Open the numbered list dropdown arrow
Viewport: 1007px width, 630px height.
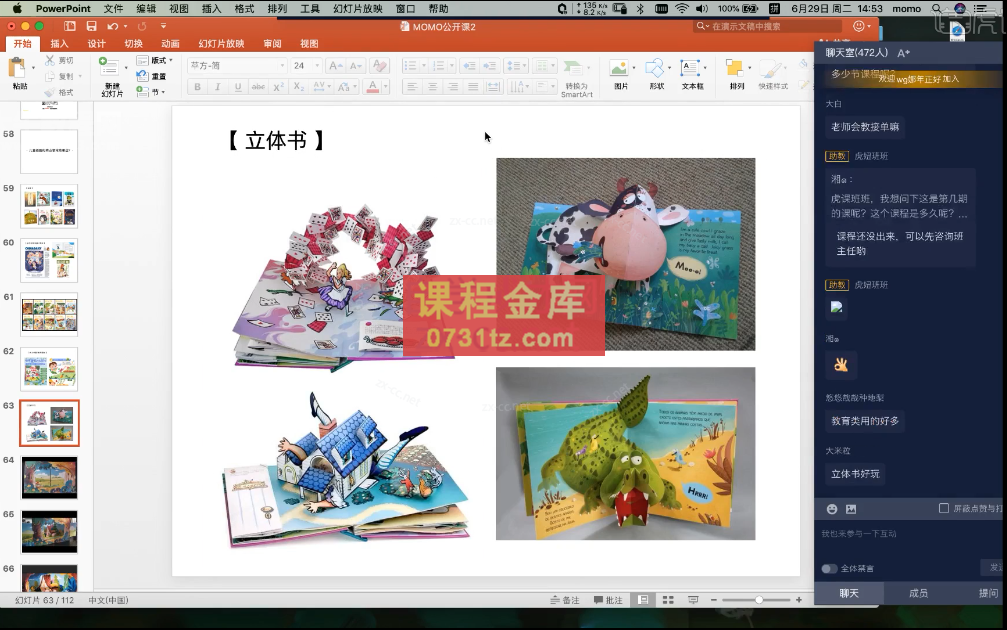click(x=452, y=66)
